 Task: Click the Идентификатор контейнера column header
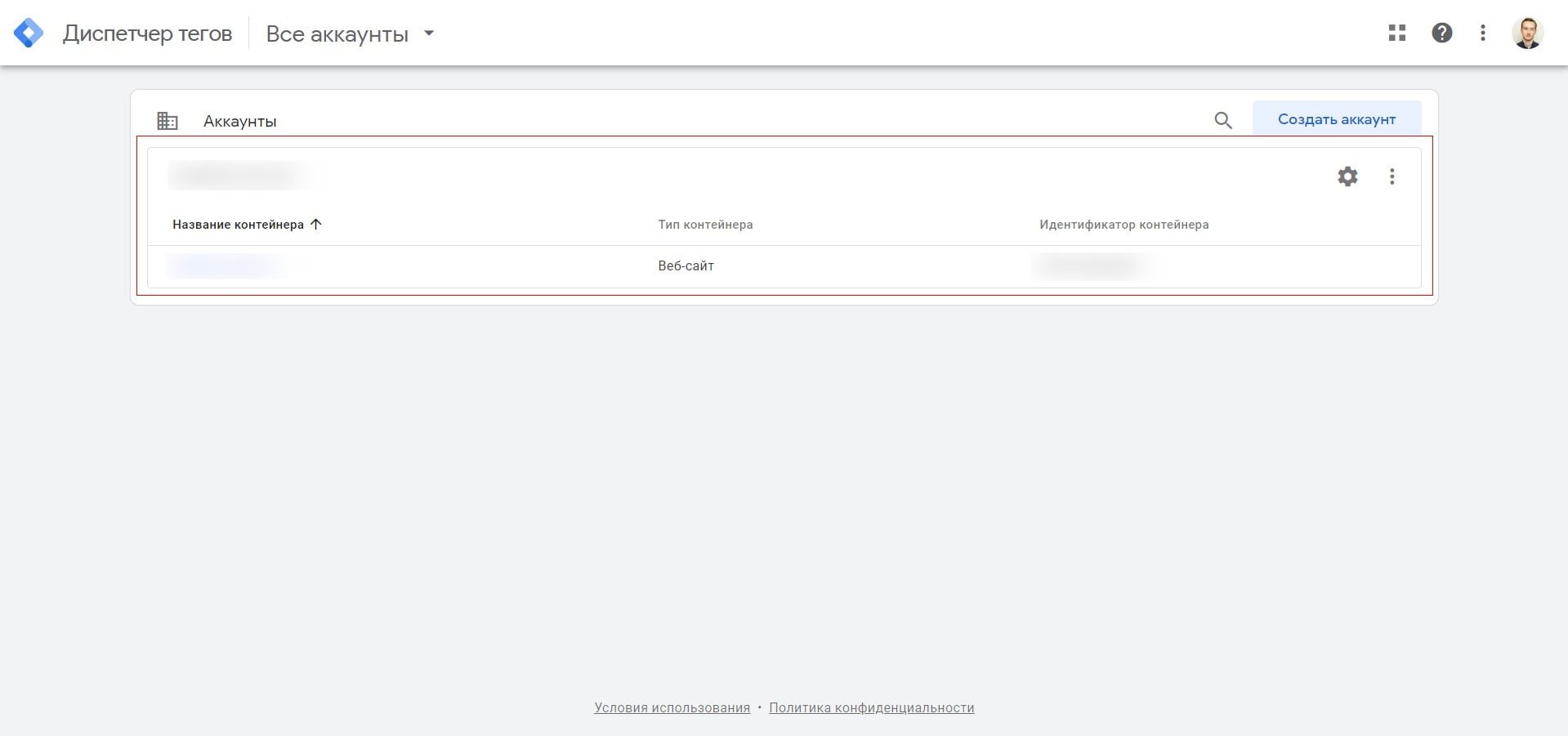1124,225
